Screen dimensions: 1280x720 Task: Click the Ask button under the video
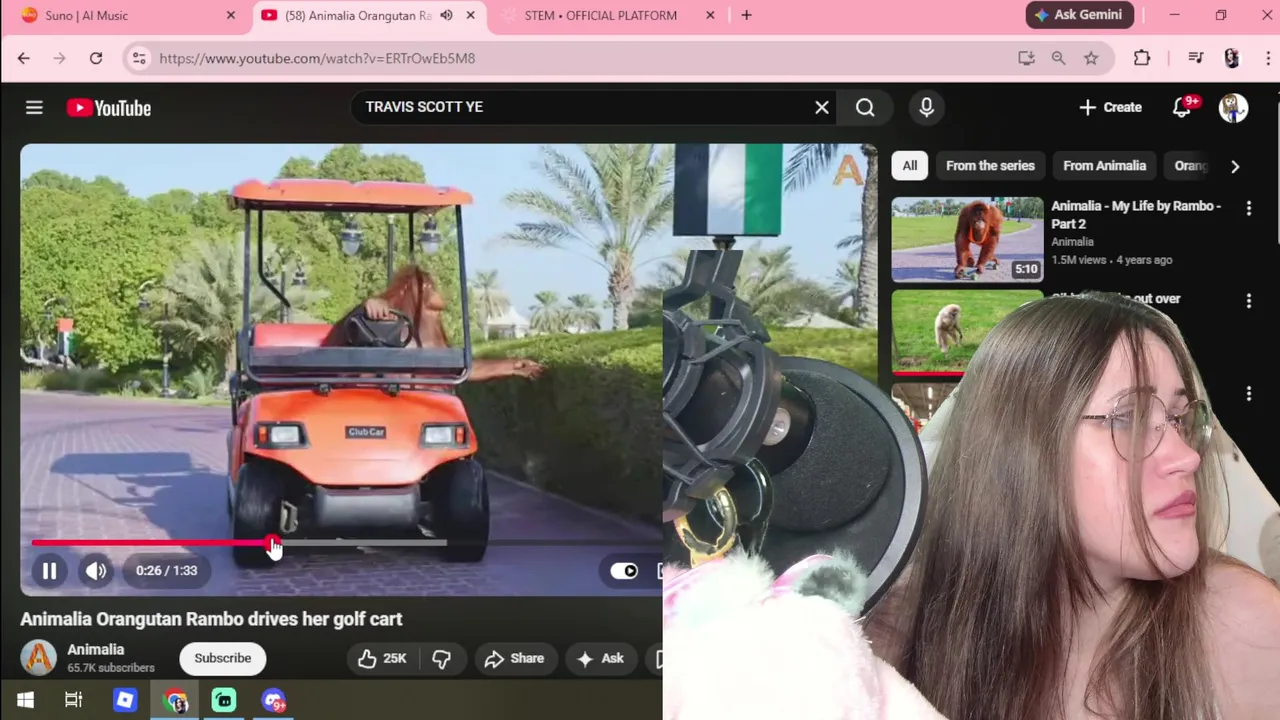600,658
